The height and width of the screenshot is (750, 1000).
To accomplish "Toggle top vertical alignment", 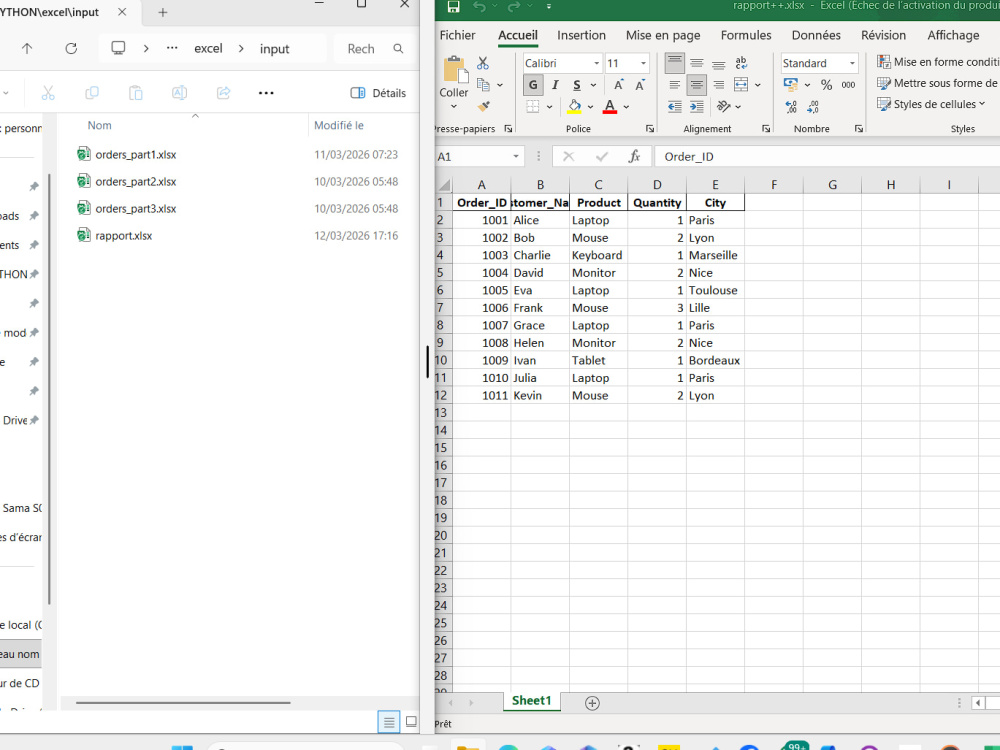I will pos(675,63).
